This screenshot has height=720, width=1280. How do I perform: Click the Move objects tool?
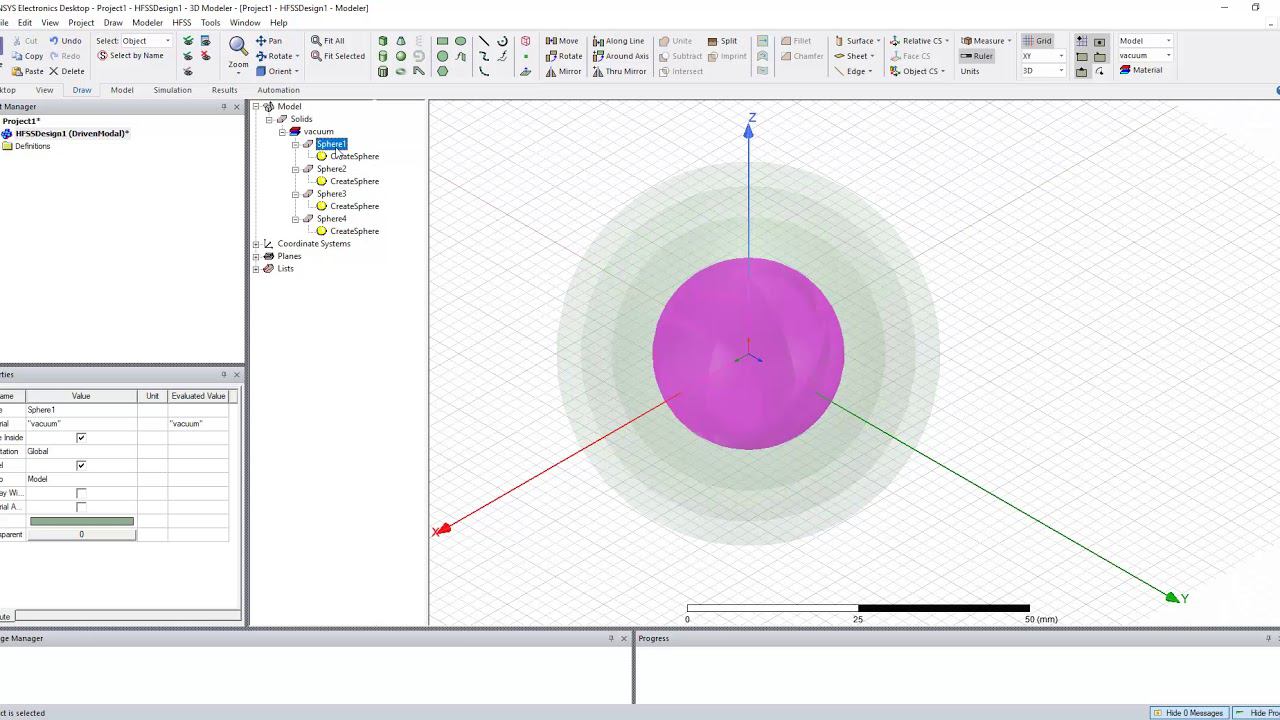(x=562, y=41)
